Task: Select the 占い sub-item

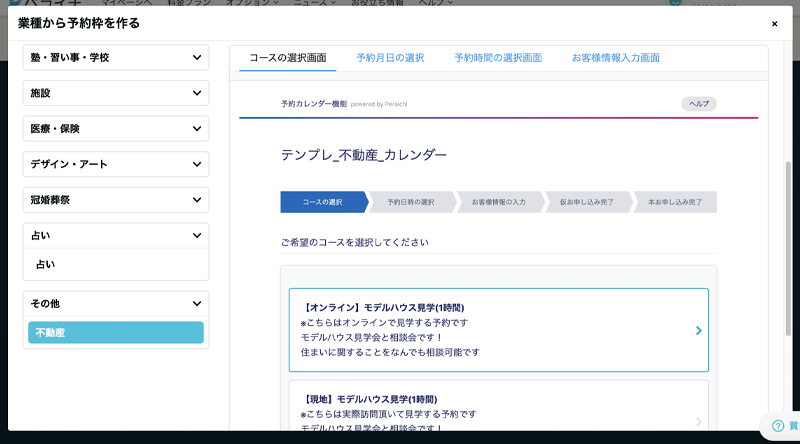Action: pyautogui.click(x=46, y=265)
